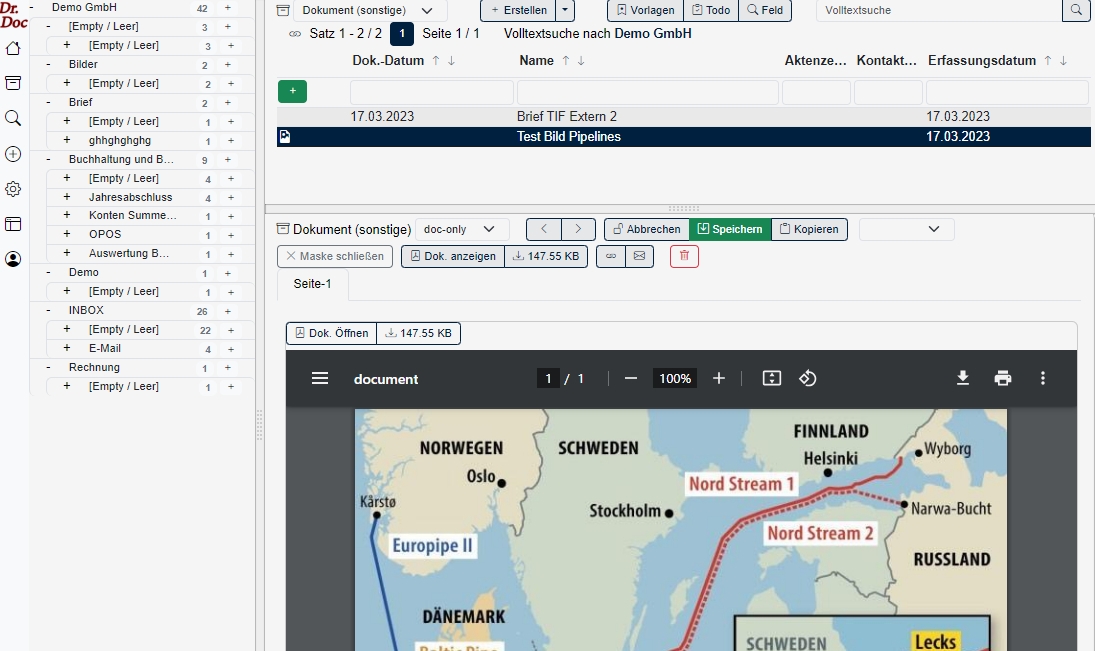Collapse the INBOX tree node
Screen dimensions: 1095x651
48,310
